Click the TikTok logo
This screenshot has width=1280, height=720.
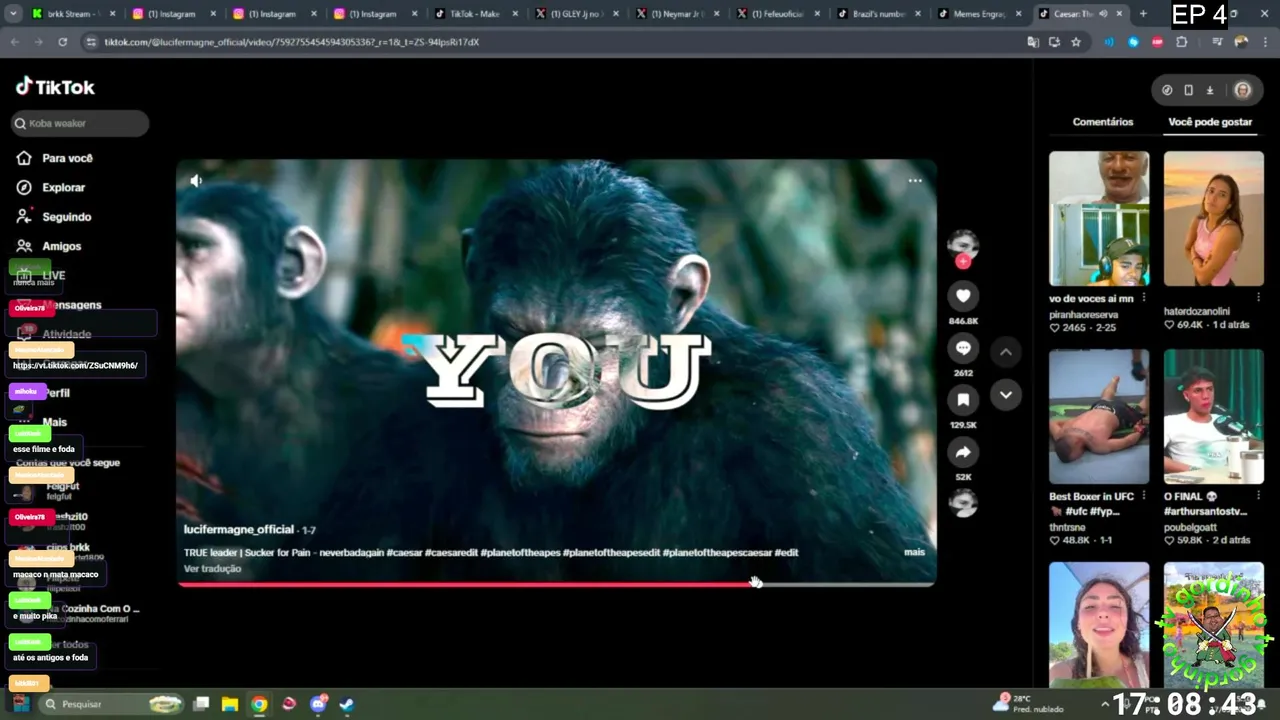click(55, 87)
